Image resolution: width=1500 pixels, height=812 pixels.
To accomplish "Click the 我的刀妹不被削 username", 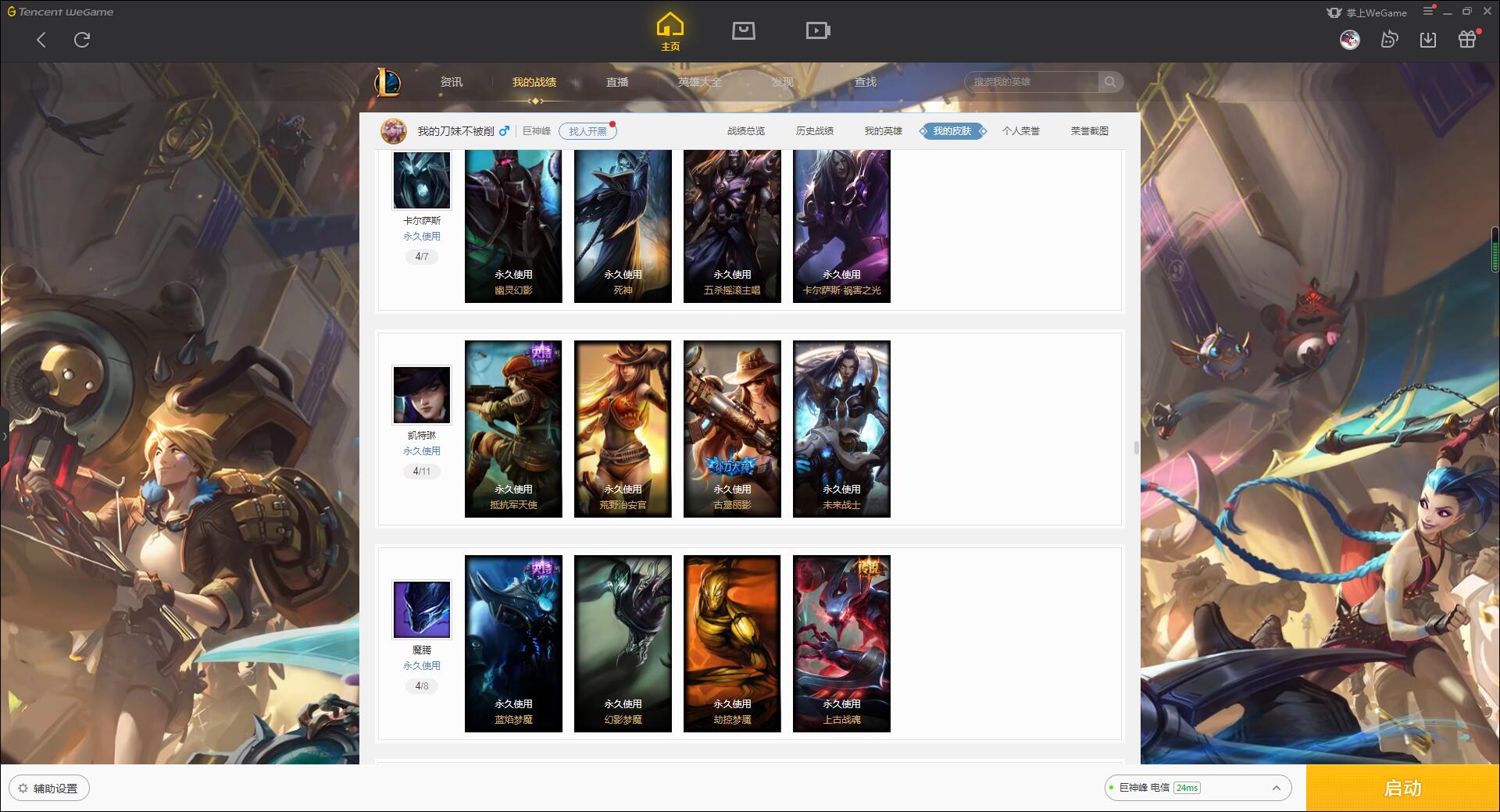I will [455, 131].
